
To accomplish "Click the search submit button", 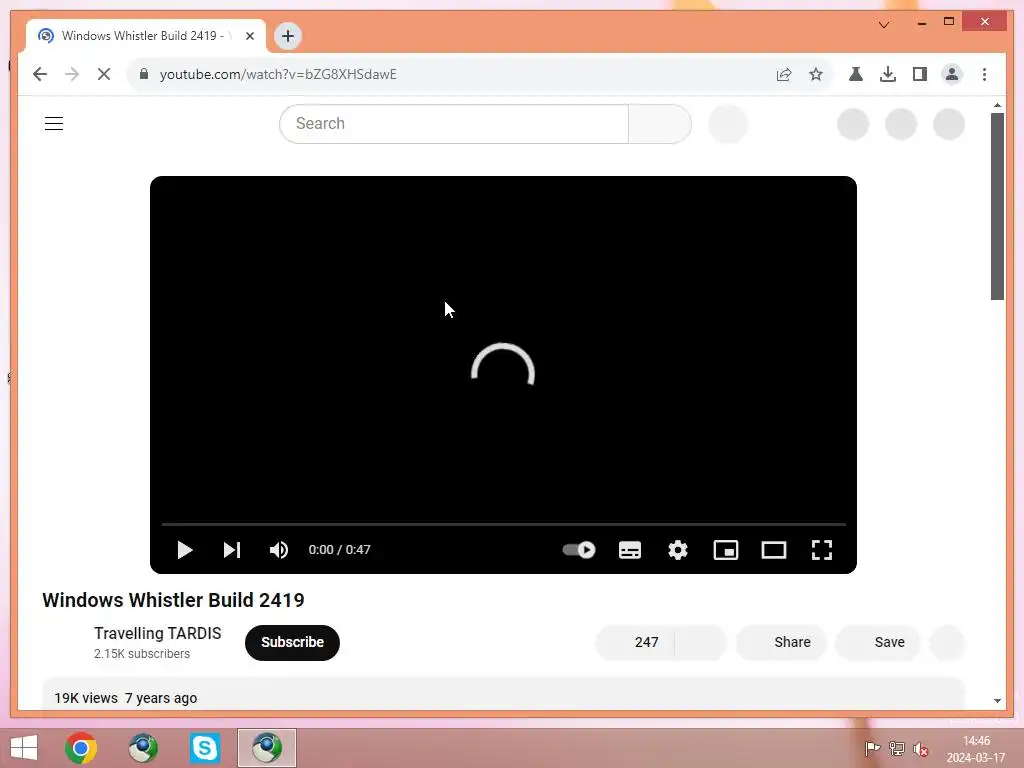I will 660,123.
